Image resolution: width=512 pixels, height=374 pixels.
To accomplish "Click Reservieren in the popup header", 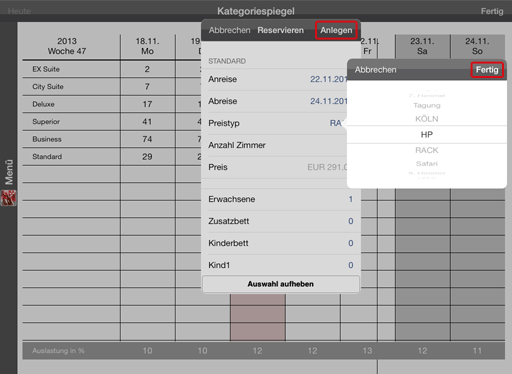I will click(x=280, y=30).
